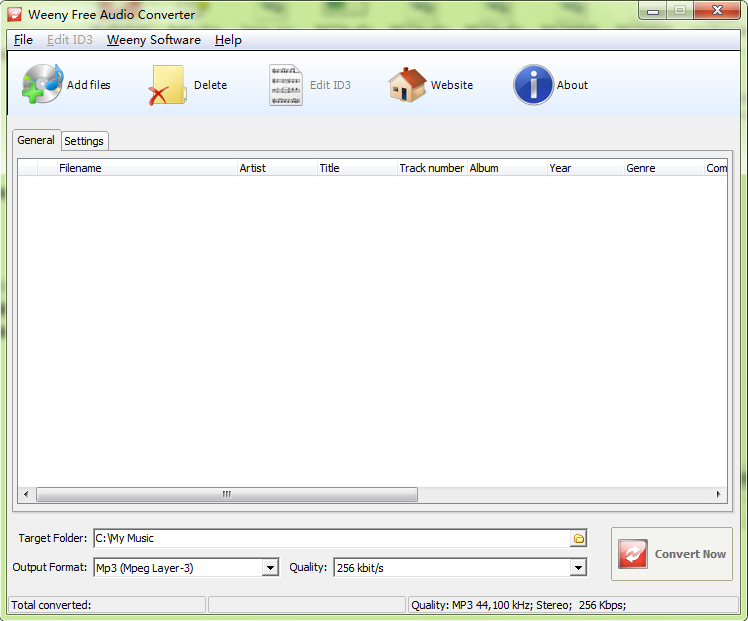748x621 pixels.
Task: Sort by the Album column header
Action: click(x=507, y=168)
